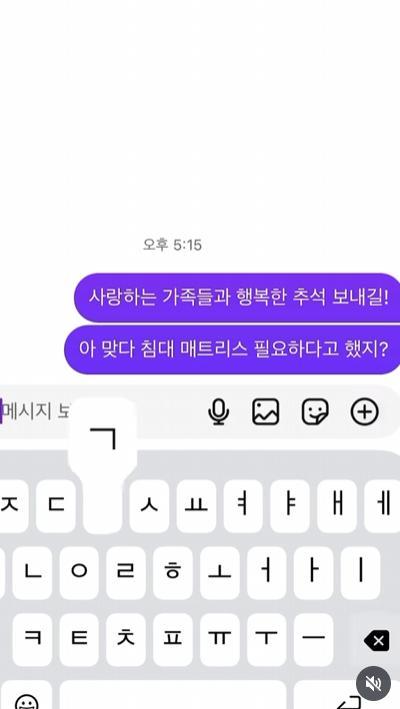Tap the plus circle more options icon
This screenshot has height=709, width=400.
(365, 412)
